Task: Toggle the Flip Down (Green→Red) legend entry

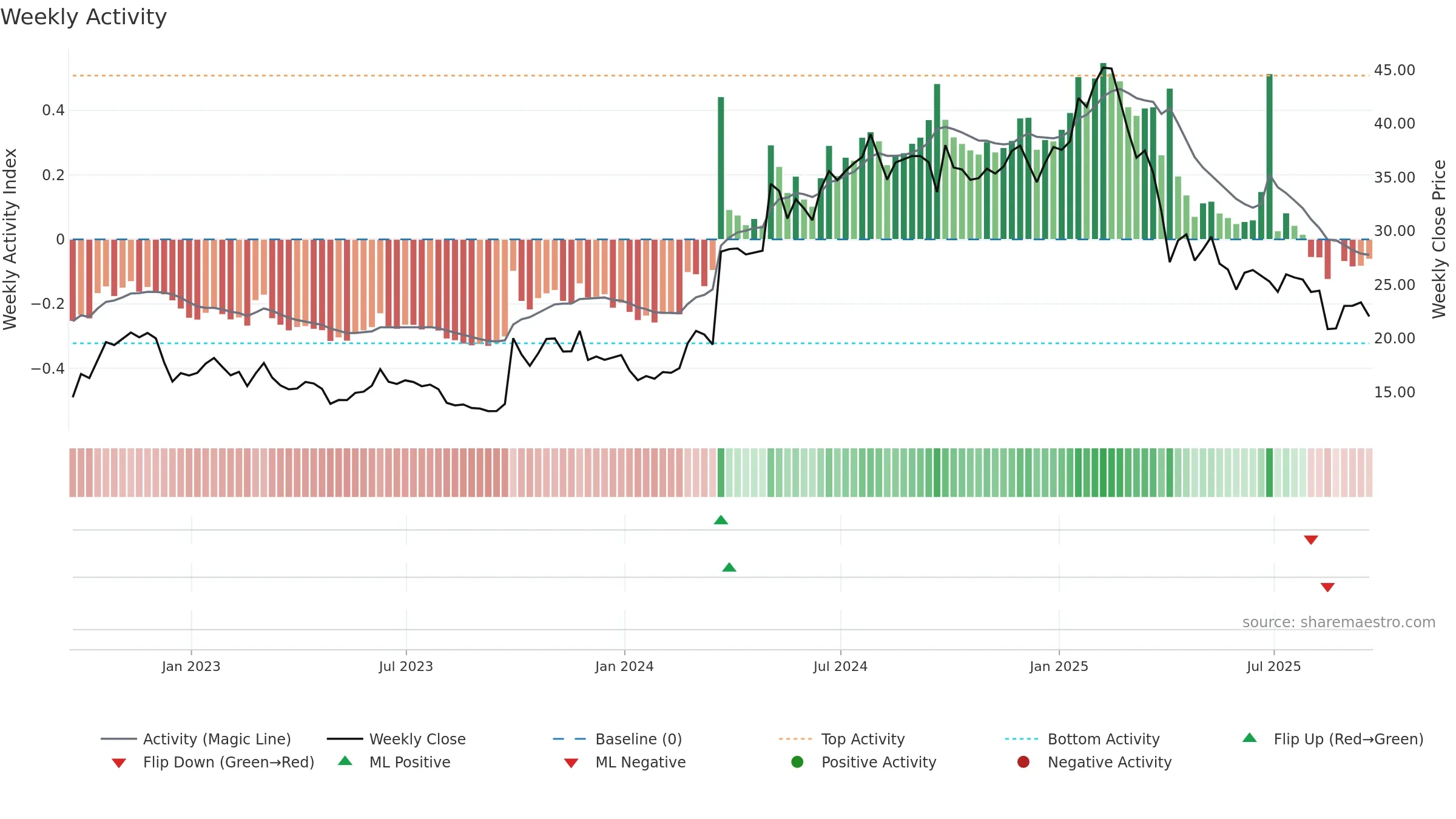Action: [213, 762]
